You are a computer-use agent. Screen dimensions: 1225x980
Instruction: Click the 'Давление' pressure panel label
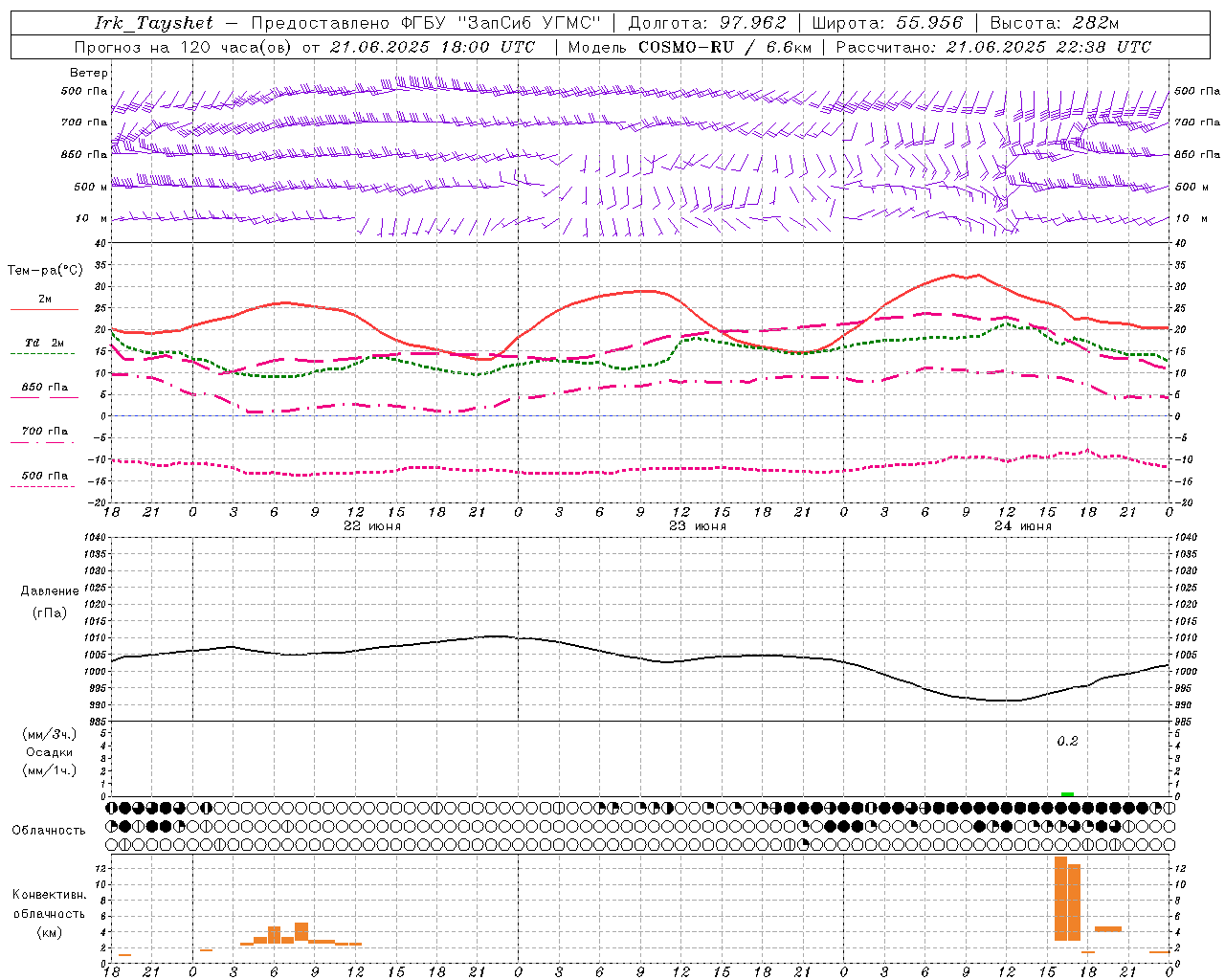point(50,591)
